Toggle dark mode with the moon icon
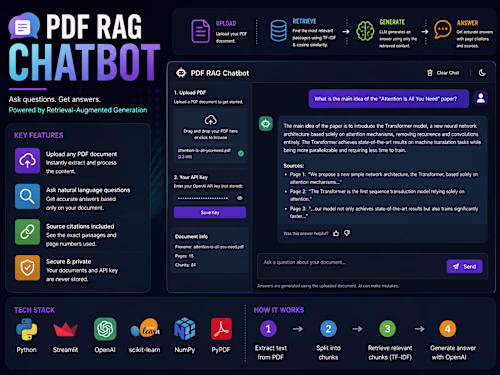Viewport: 500px width, 375px height. click(482, 73)
